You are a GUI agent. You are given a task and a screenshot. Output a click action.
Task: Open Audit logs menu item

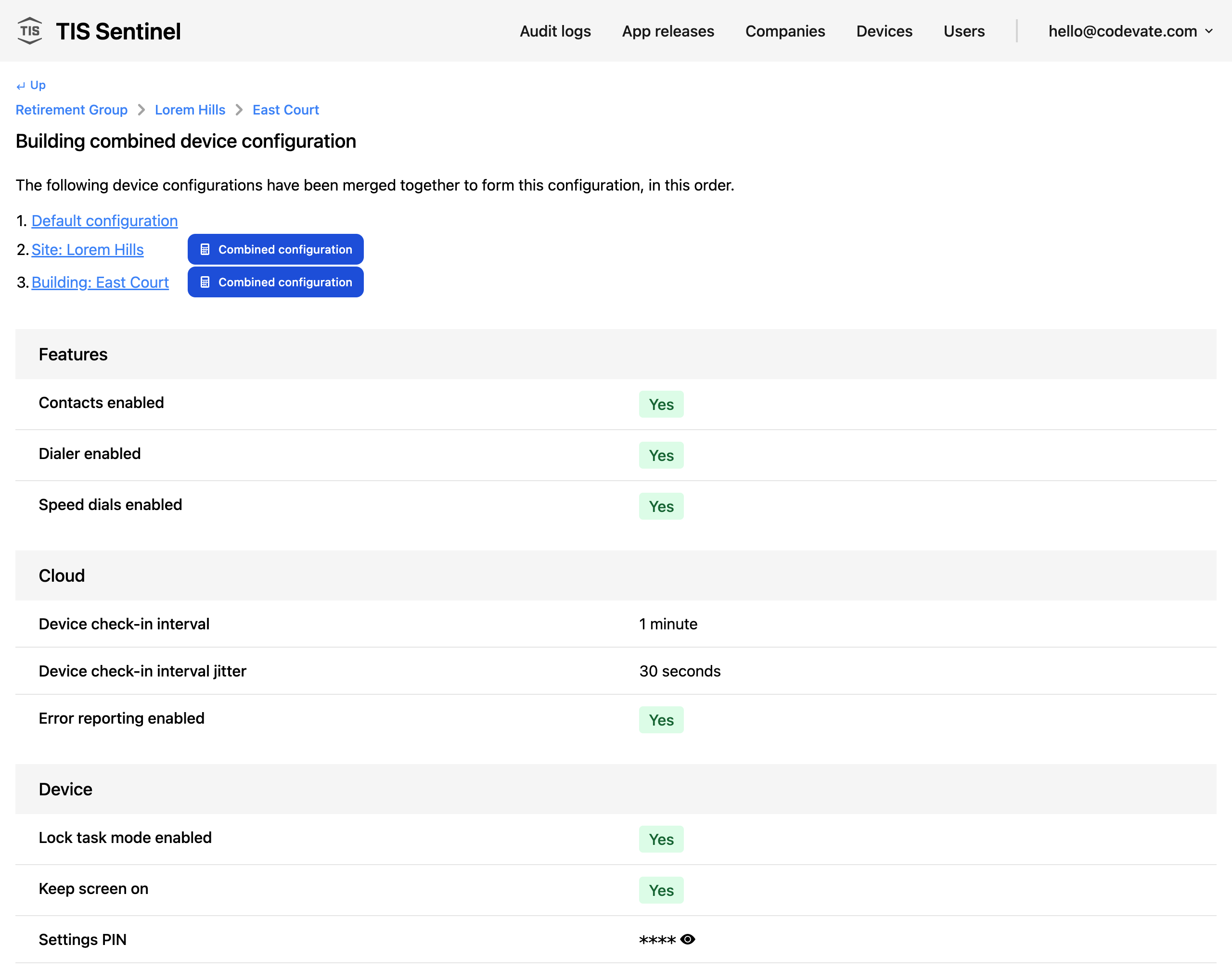(x=555, y=31)
